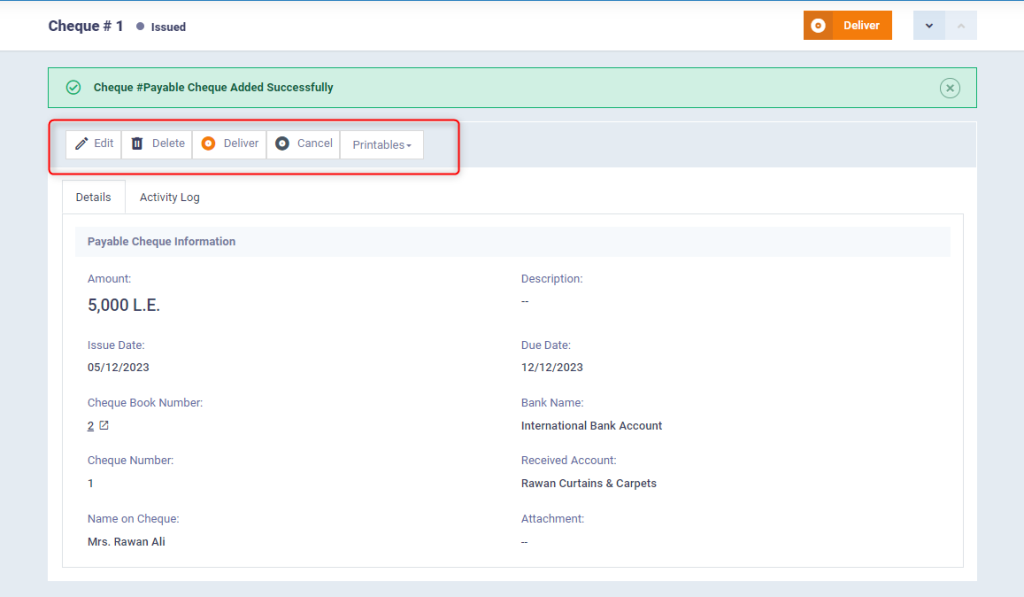Open the Printables dropdown
Image resolution: width=1024 pixels, height=597 pixels.
(x=381, y=145)
